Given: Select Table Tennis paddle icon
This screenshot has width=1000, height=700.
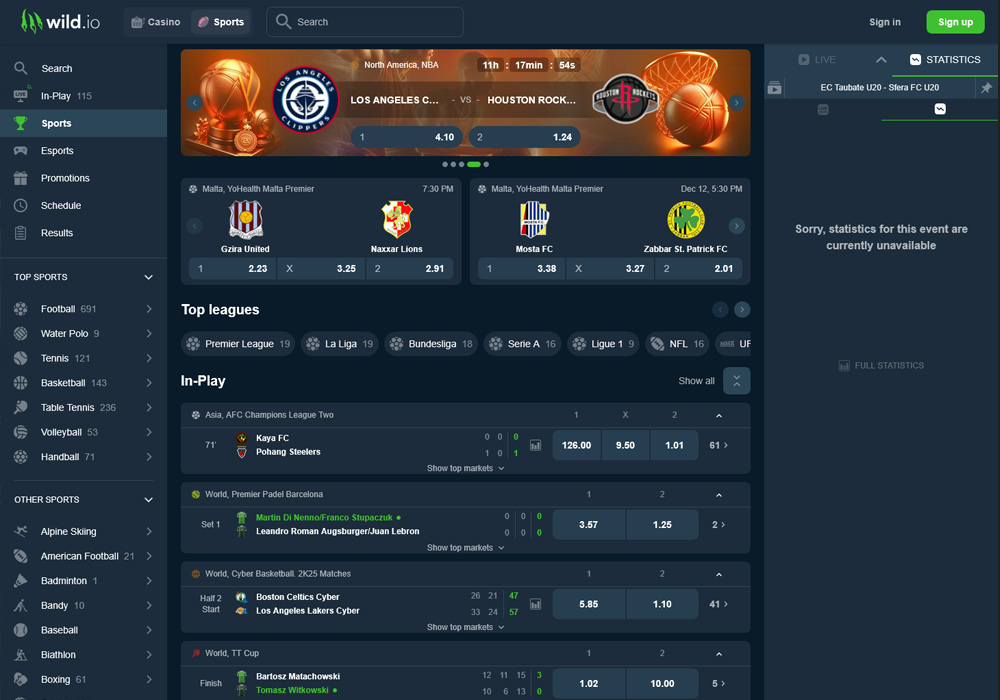Looking at the screenshot, I should [20, 407].
